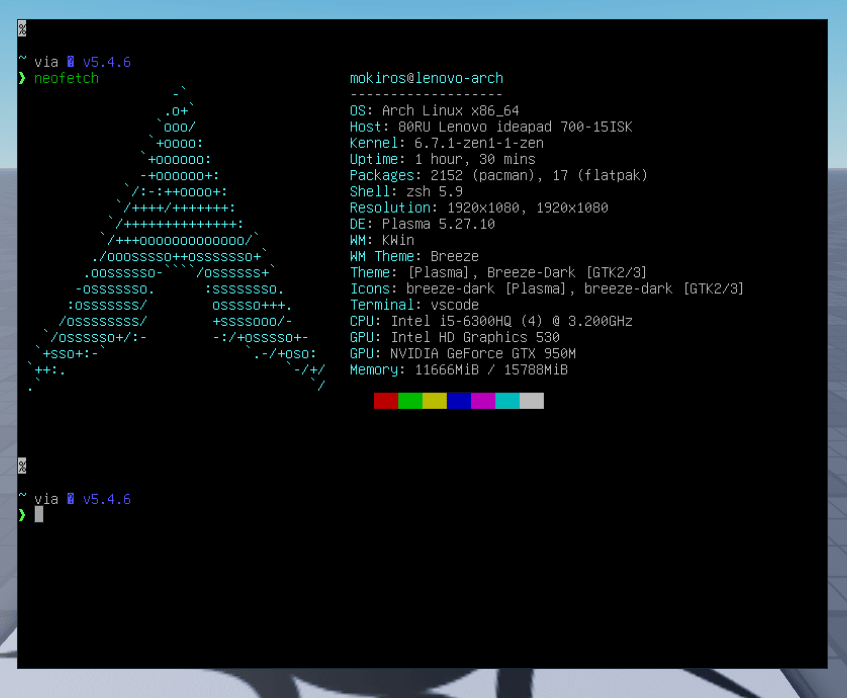Click the Theme '[Plasma], Breeze-Dark' line
This screenshot has width=847, height=698.
click(498, 273)
